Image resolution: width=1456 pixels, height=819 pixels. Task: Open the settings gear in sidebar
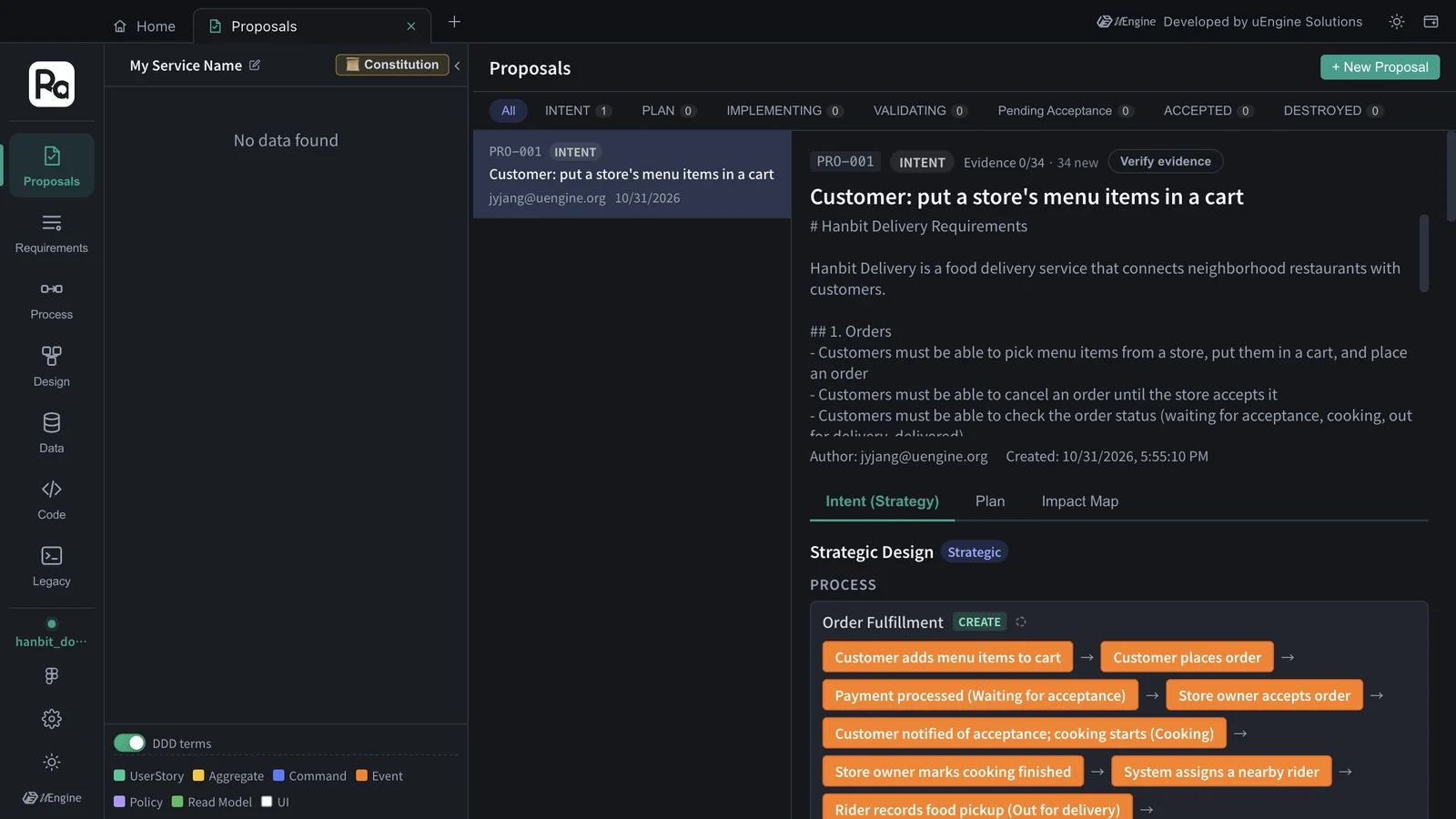point(52,719)
